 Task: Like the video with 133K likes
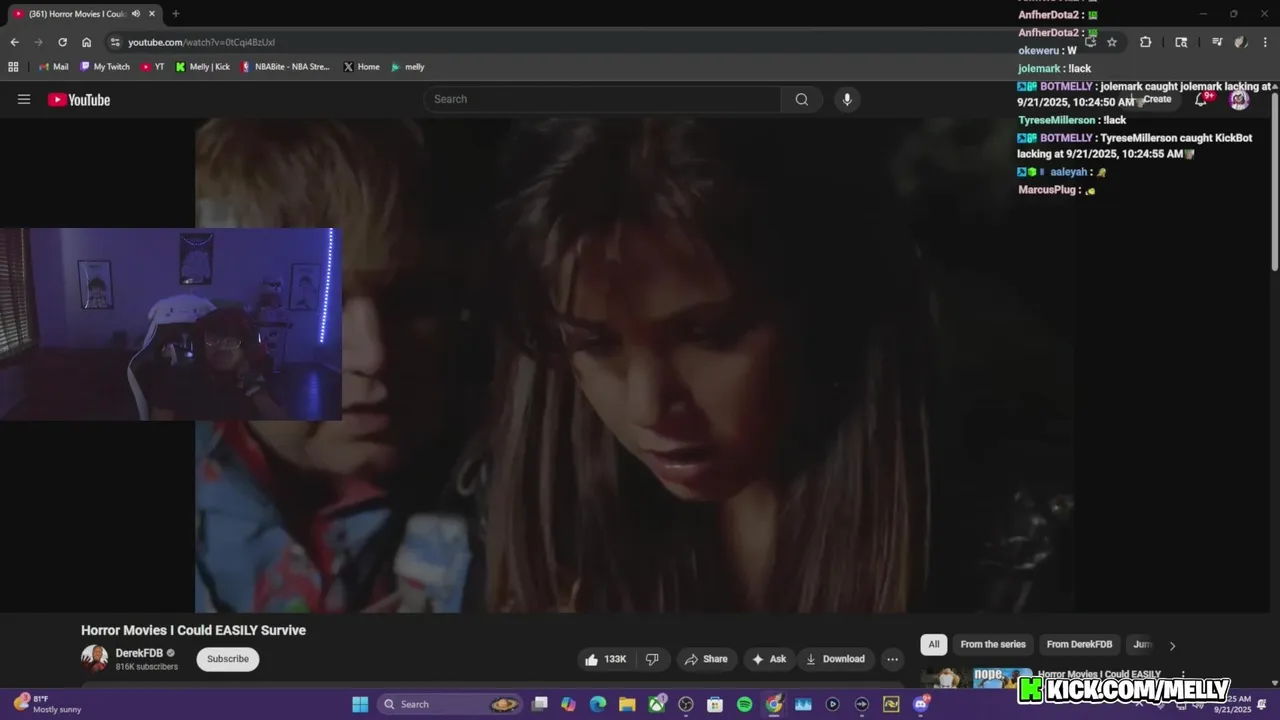[607, 659]
